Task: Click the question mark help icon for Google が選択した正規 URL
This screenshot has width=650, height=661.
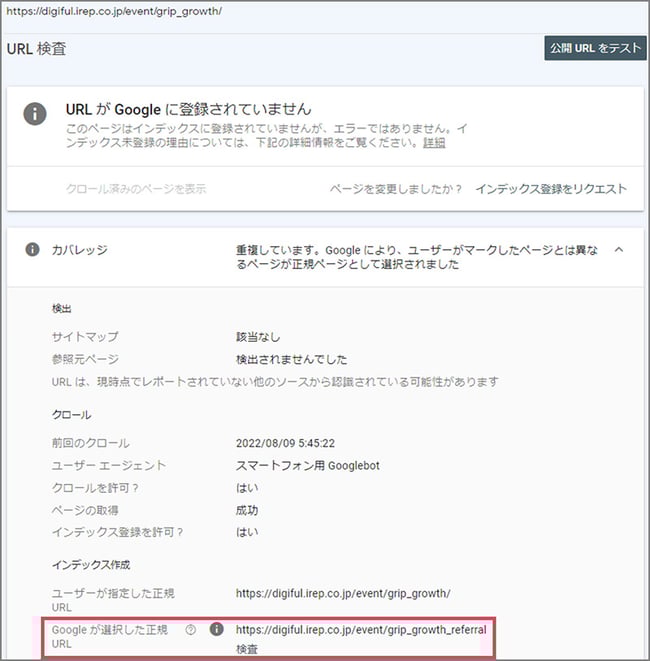Action: tap(190, 630)
